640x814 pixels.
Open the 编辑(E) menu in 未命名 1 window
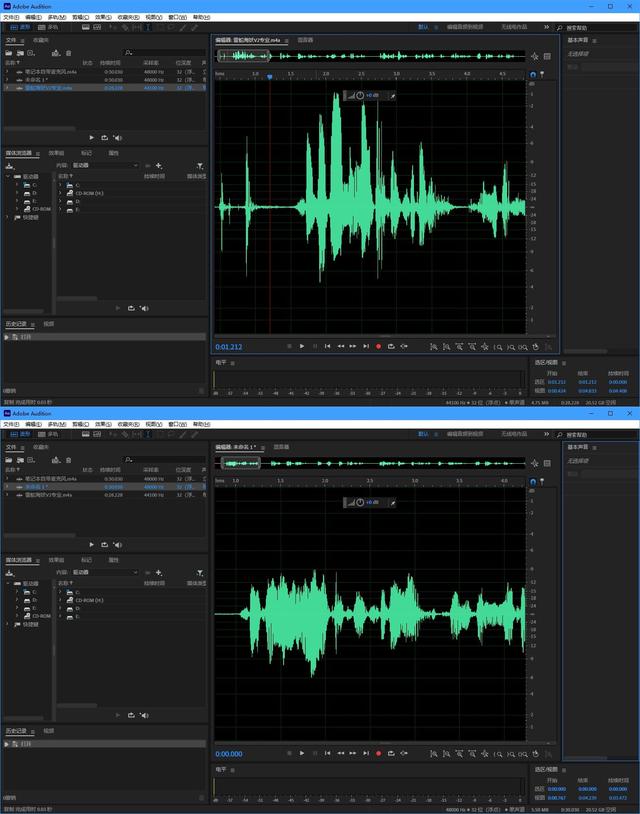pyautogui.click(x=33, y=424)
